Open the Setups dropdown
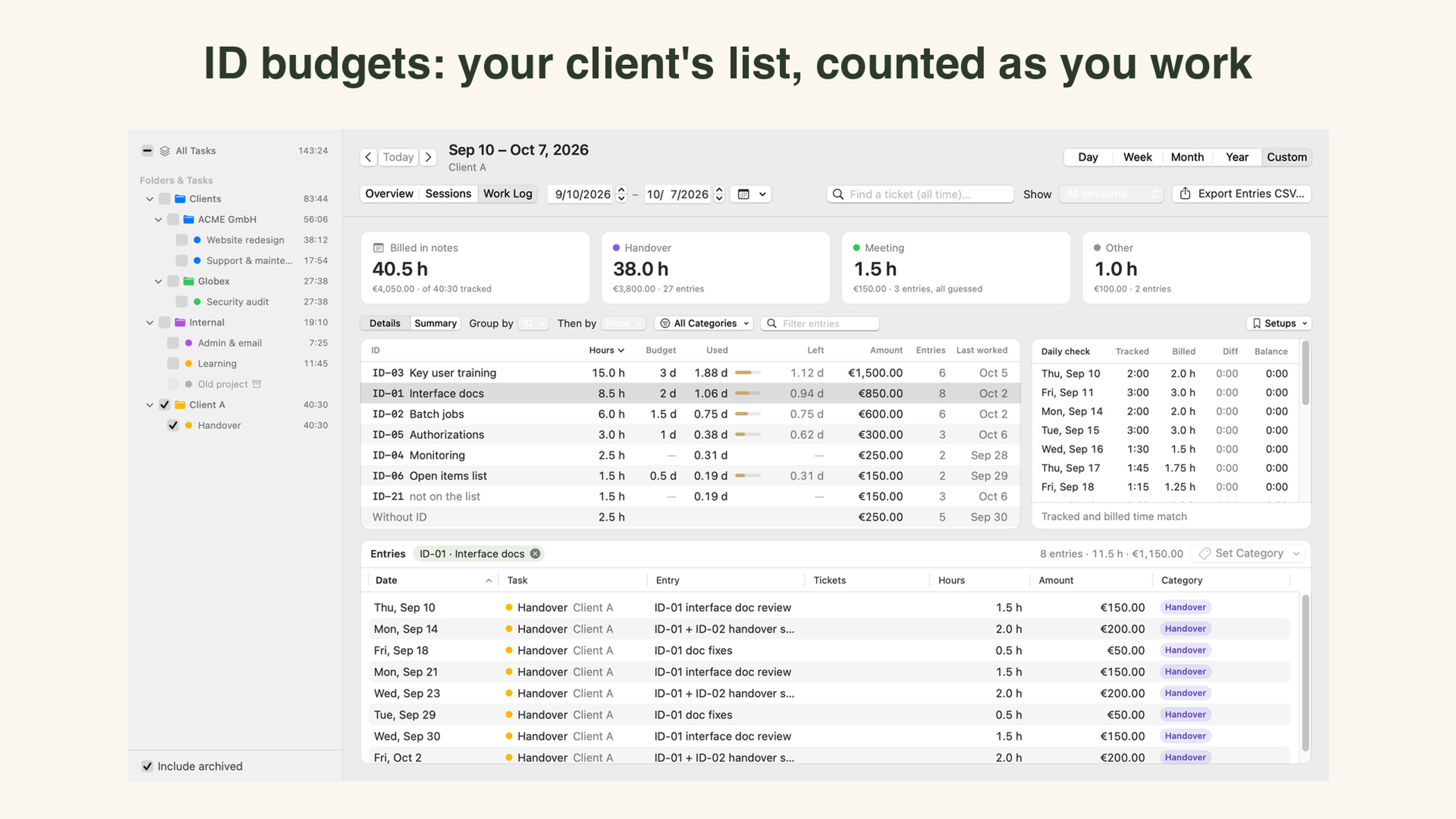1456x819 pixels. 1279,323
